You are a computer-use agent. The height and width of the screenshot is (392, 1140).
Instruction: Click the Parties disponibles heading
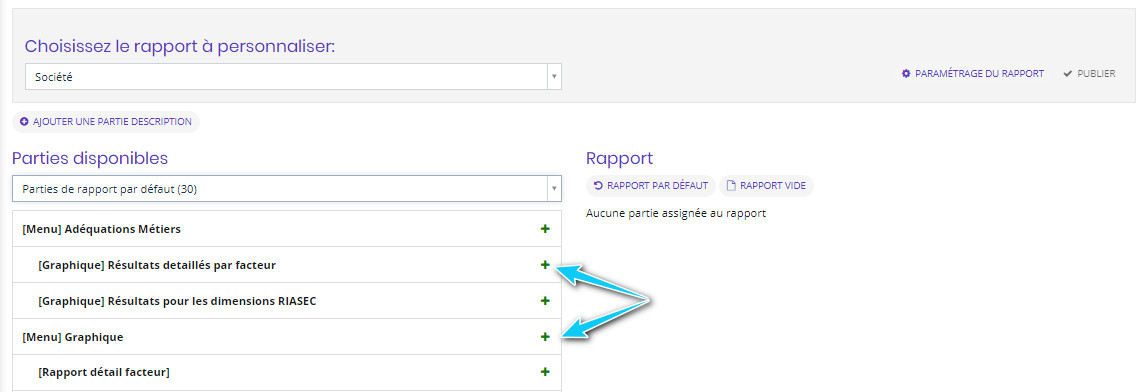click(x=90, y=159)
